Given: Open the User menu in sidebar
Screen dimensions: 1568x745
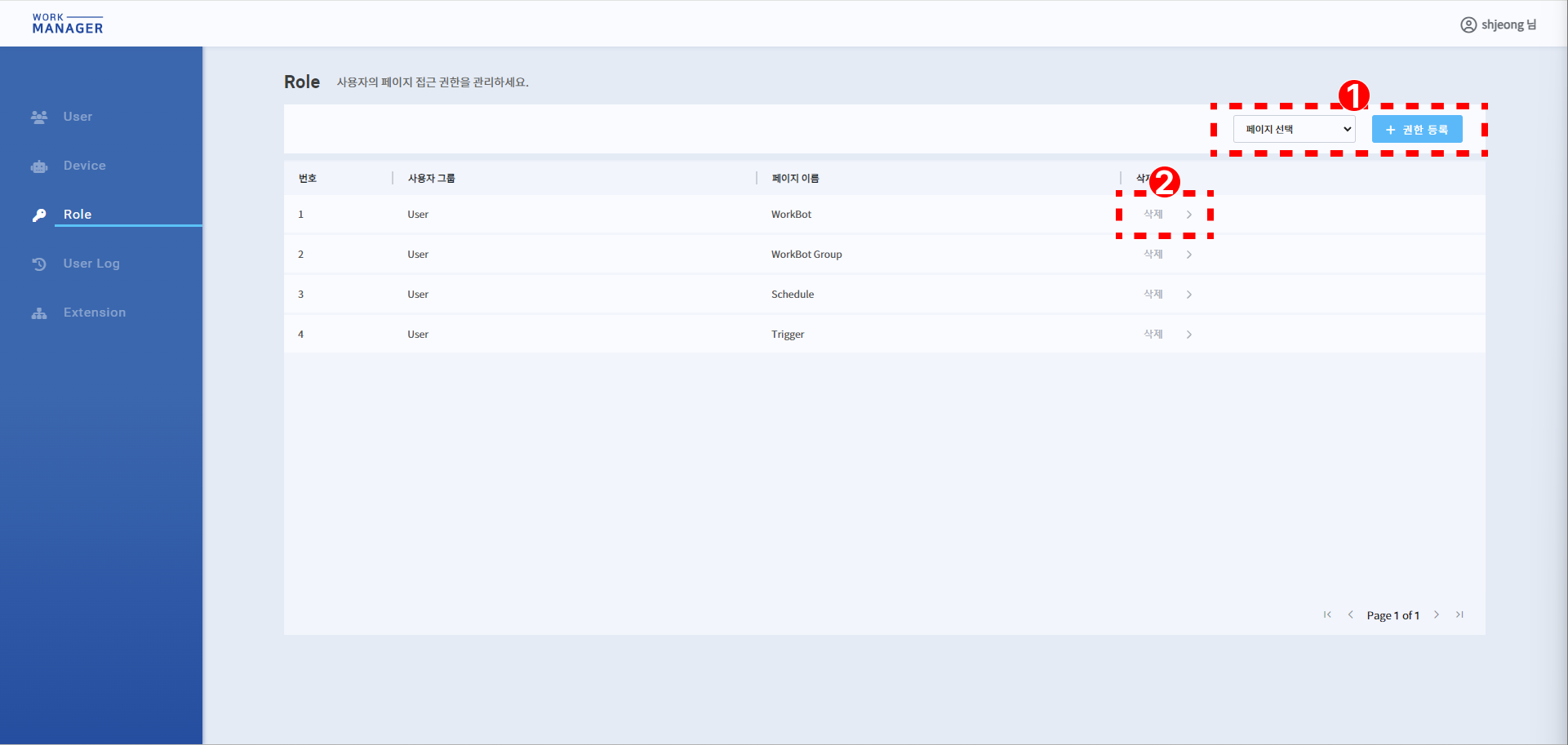Looking at the screenshot, I should tap(78, 117).
